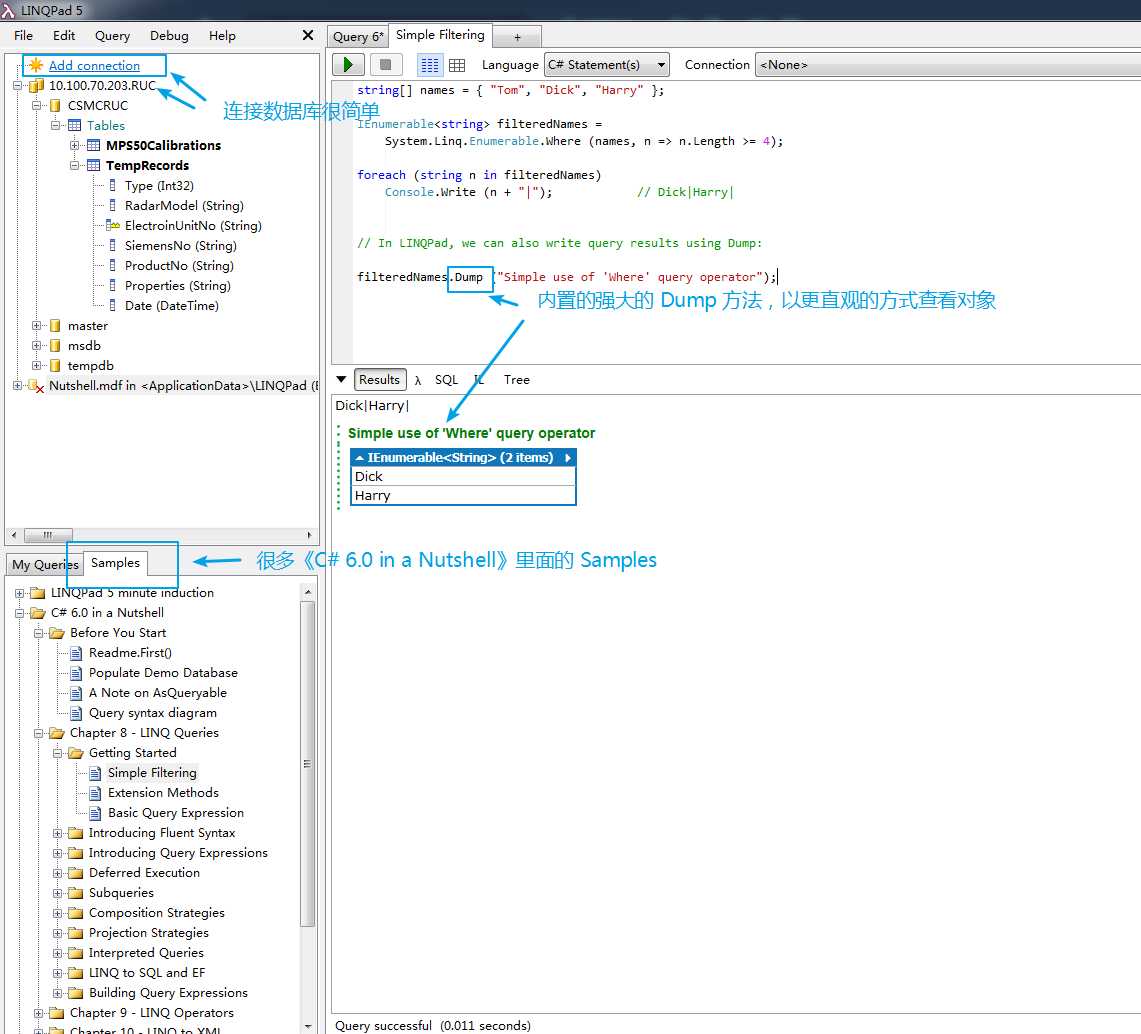The width and height of the screenshot is (1141, 1034).
Task: Open the Populate Demo Database sample
Action: (x=163, y=673)
